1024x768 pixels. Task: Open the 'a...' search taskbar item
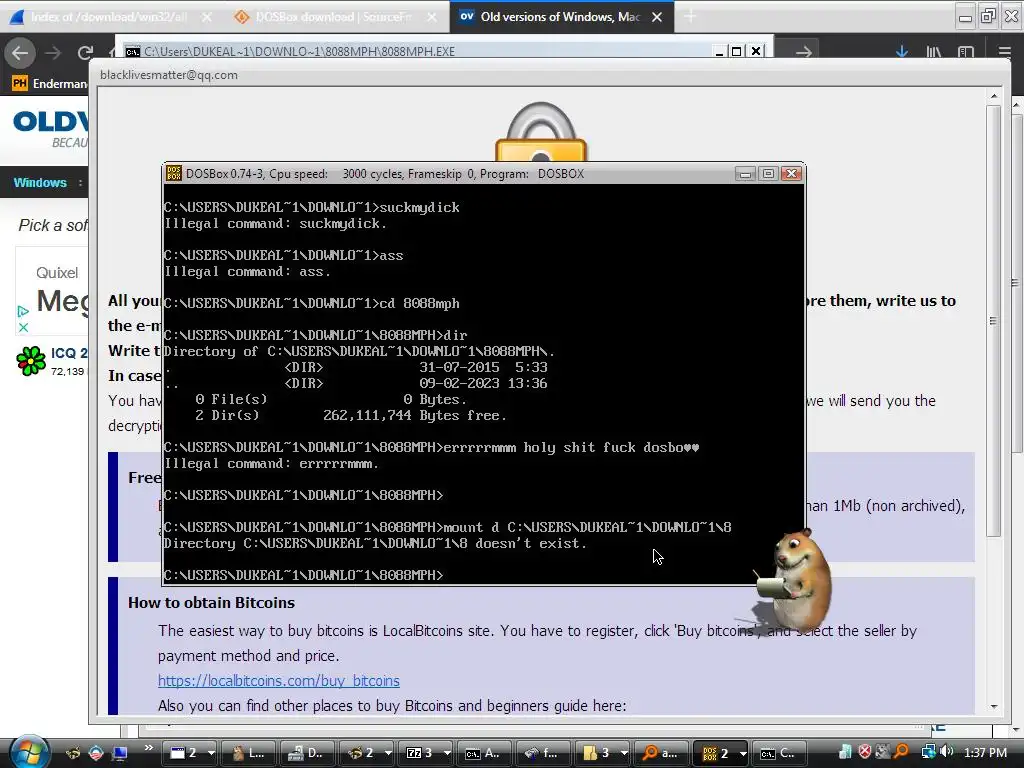click(660, 753)
